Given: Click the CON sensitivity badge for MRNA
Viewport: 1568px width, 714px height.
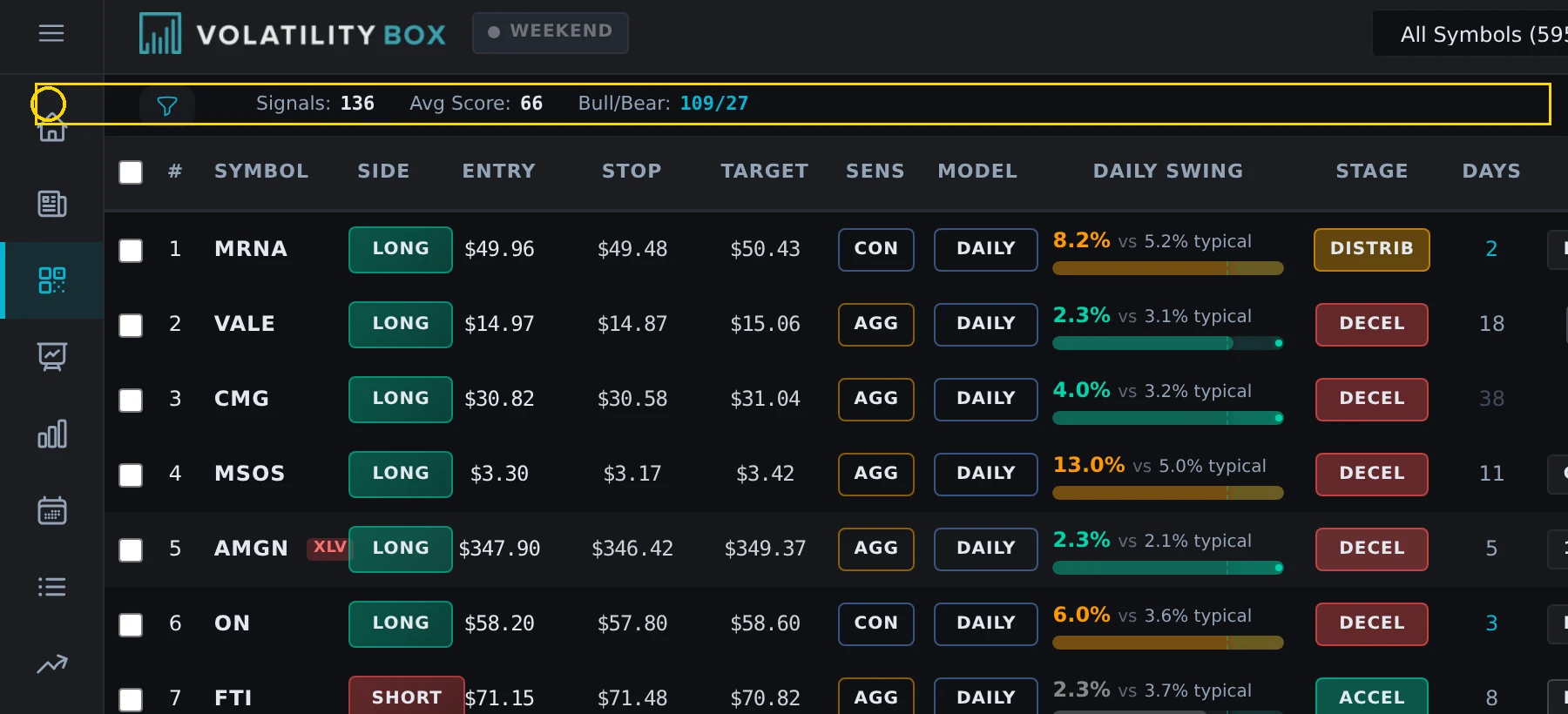Looking at the screenshot, I should click(x=876, y=249).
